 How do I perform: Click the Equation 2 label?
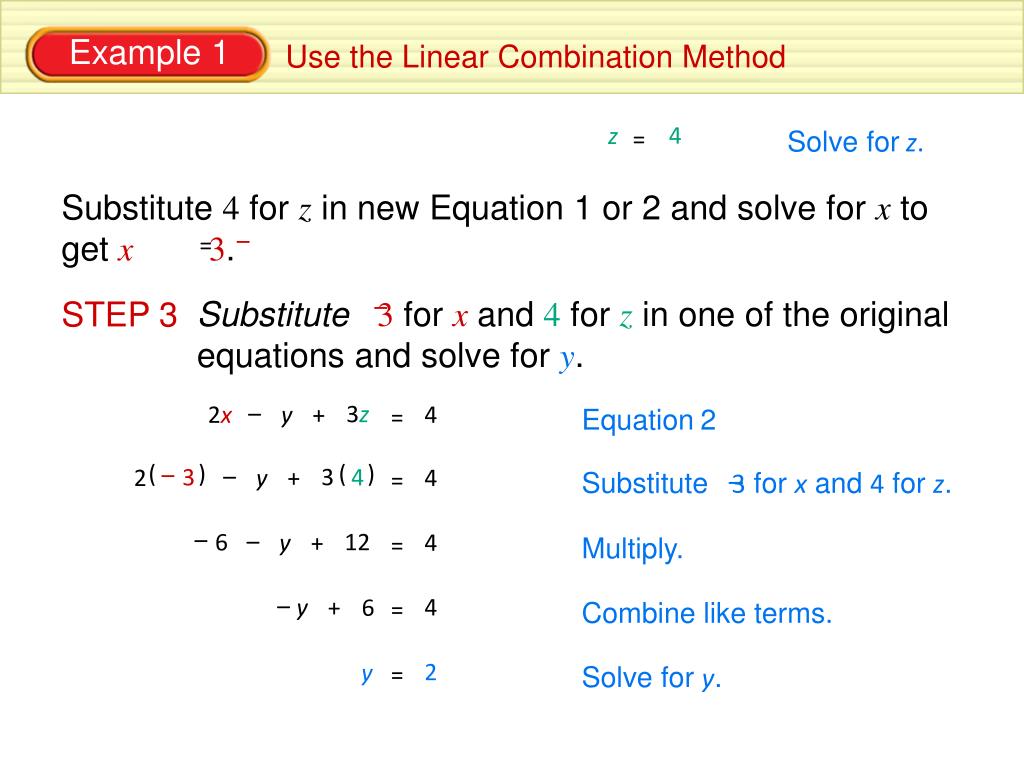(648, 420)
